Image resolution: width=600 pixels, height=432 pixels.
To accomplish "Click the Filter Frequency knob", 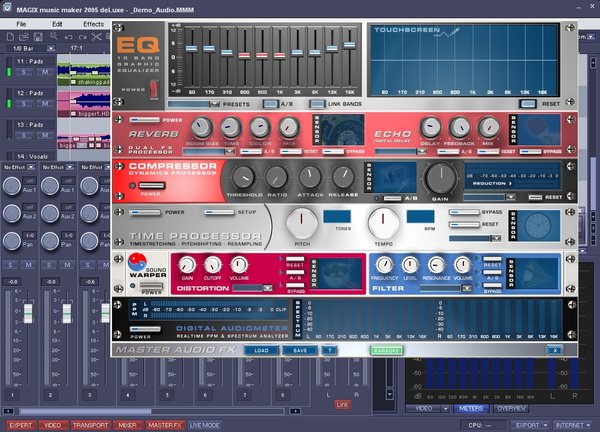I will pyautogui.click(x=384, y=265).
